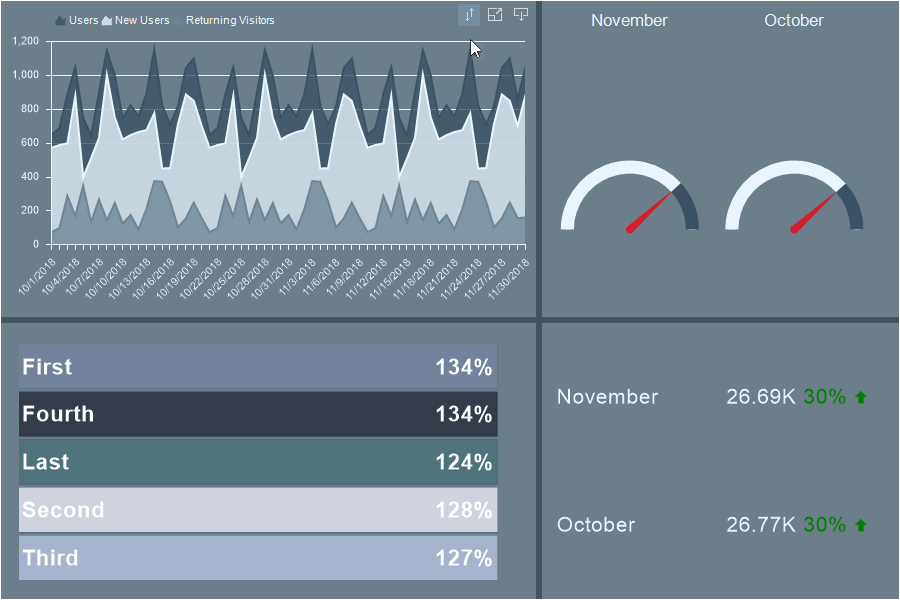900x600 pixels.
Task: Select the First card row
Action: click(257, 367)
